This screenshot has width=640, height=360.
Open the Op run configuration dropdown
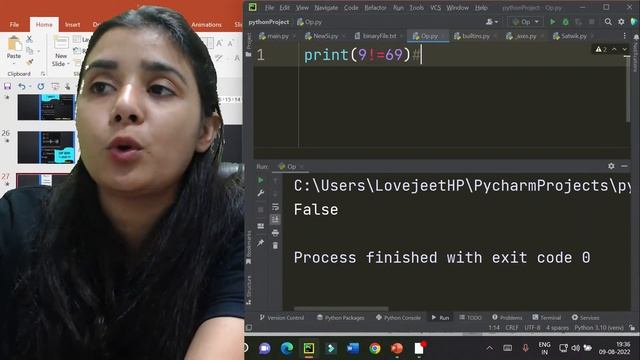[x=526, y=22]
